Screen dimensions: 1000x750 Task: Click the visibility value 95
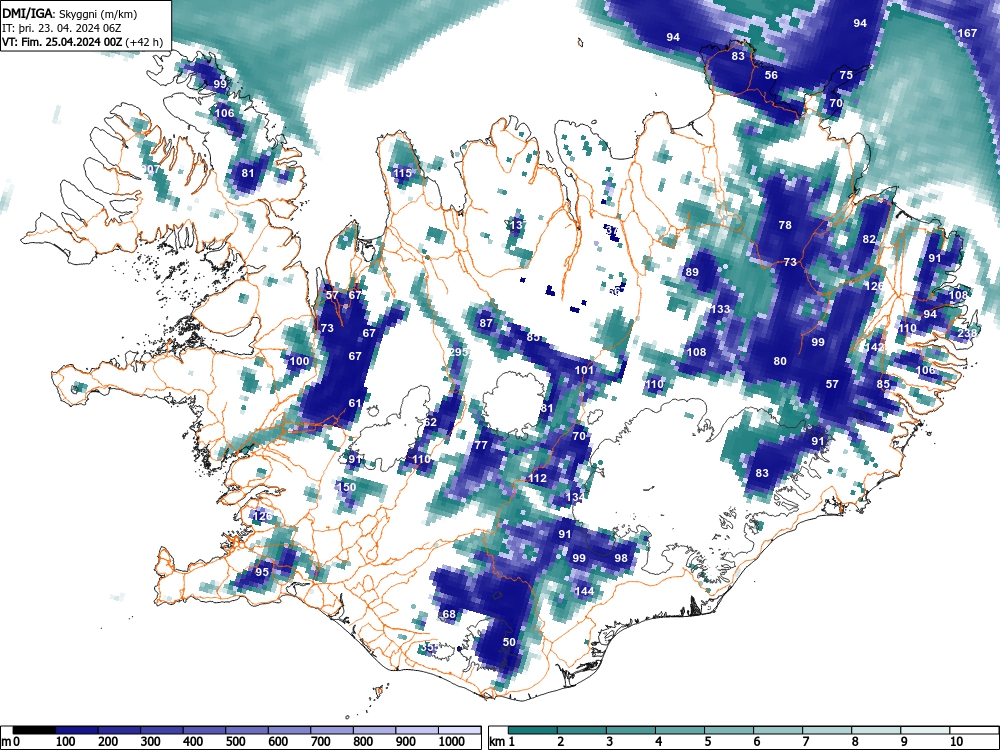(262, 571)
